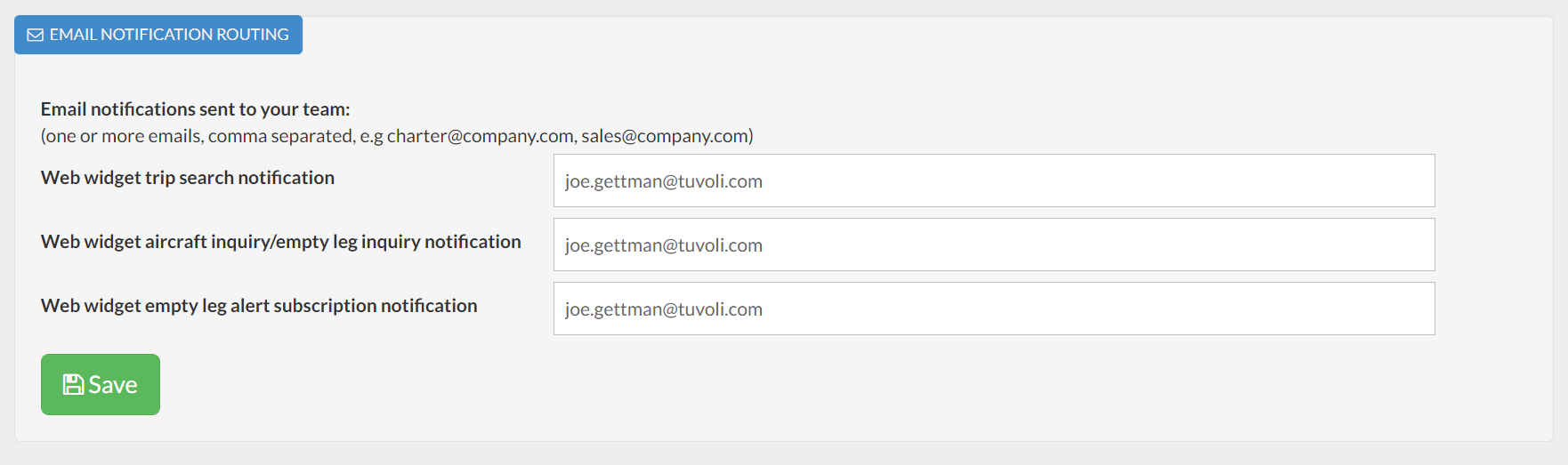Screen dimensions: 1568x465
Task: Click the 'Web widget trip search notification' label
Action: click(x=188, y=178)
